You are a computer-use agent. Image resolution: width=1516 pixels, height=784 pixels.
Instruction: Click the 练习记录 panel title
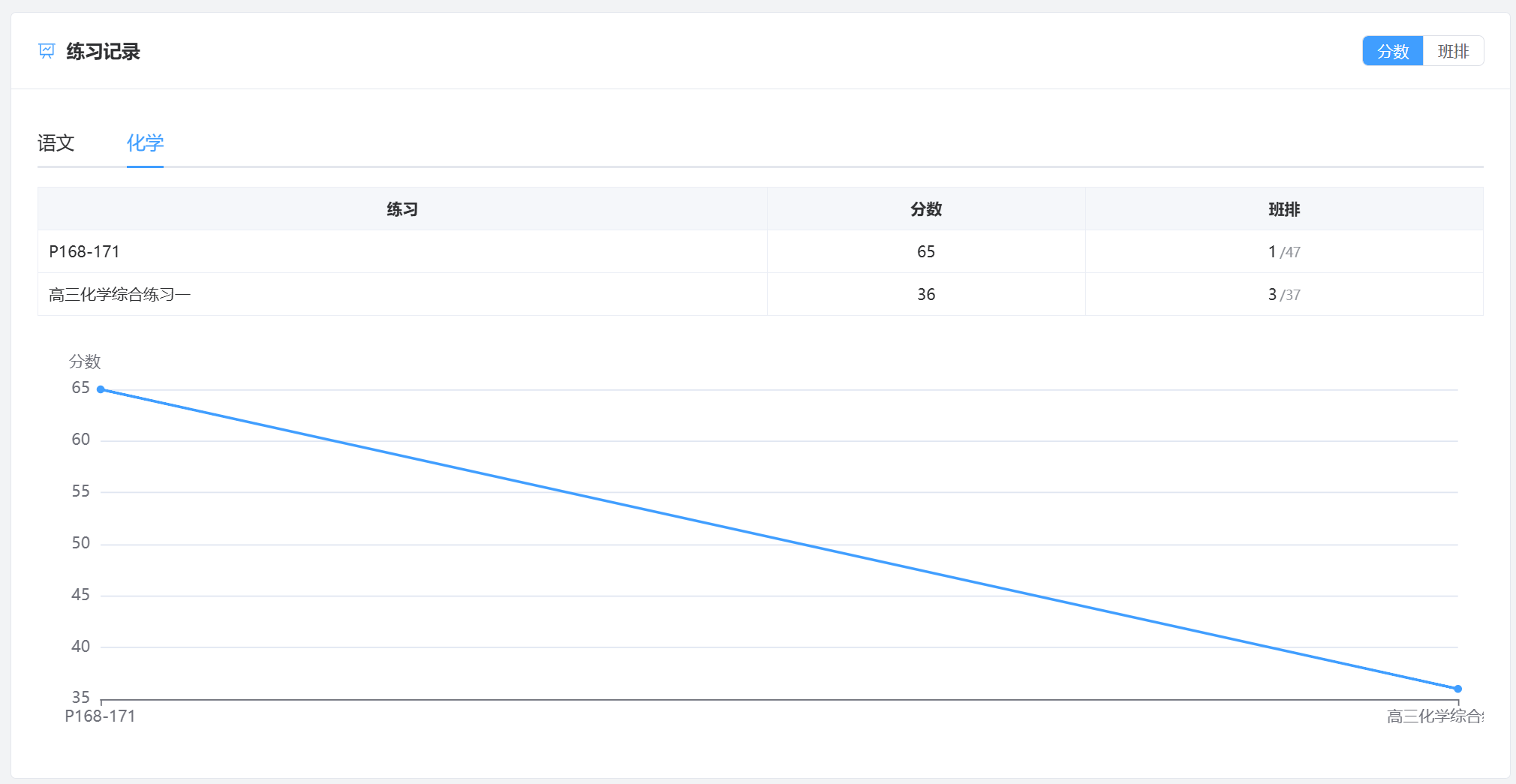[x=103, y=51]
